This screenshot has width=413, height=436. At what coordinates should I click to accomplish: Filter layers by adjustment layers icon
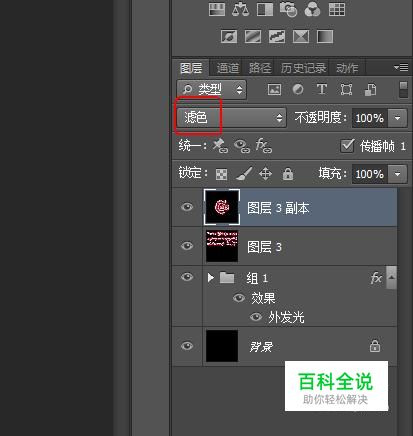click(x=298, y=89)
